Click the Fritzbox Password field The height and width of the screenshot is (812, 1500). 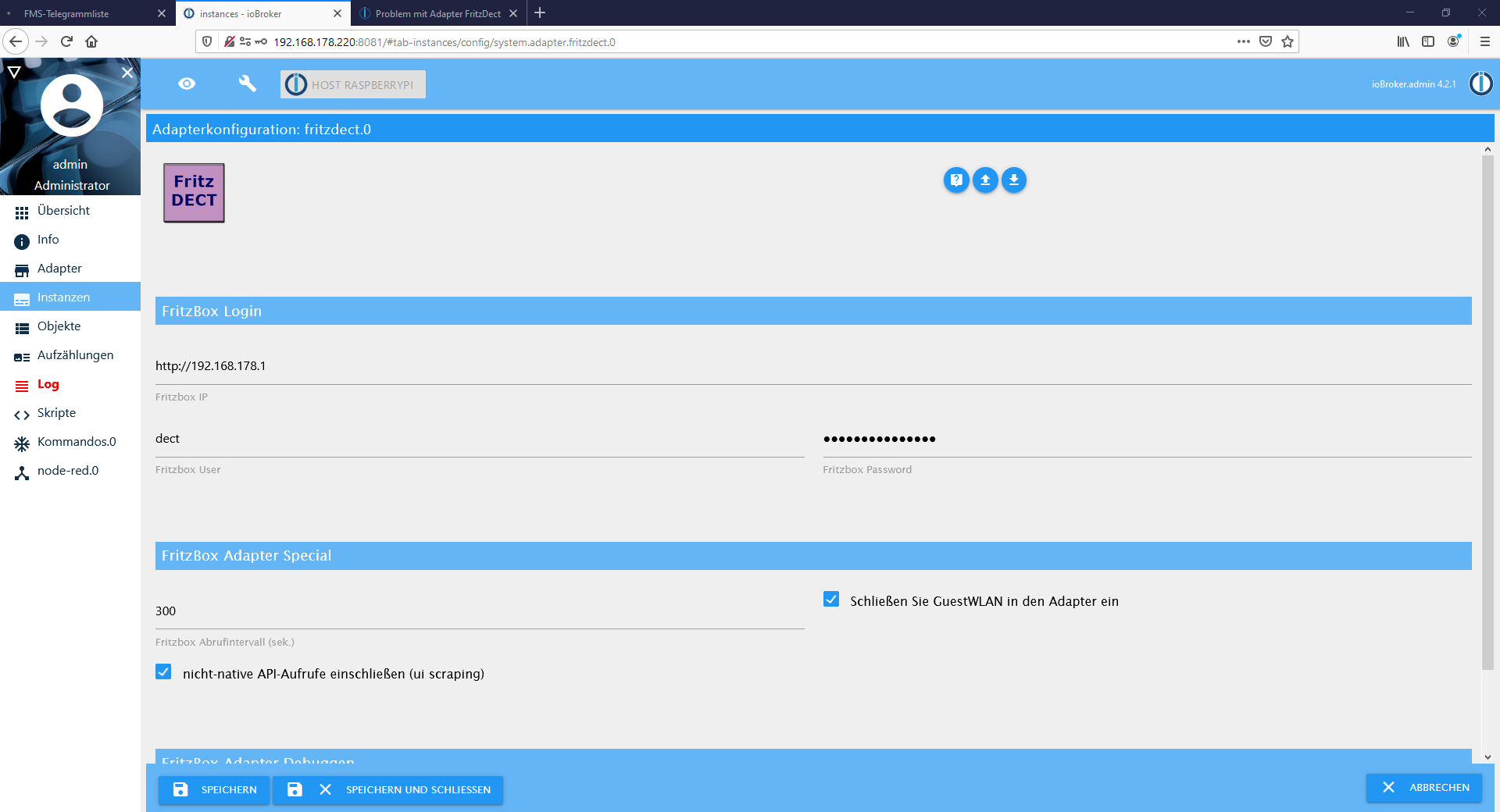[1147, 439]
